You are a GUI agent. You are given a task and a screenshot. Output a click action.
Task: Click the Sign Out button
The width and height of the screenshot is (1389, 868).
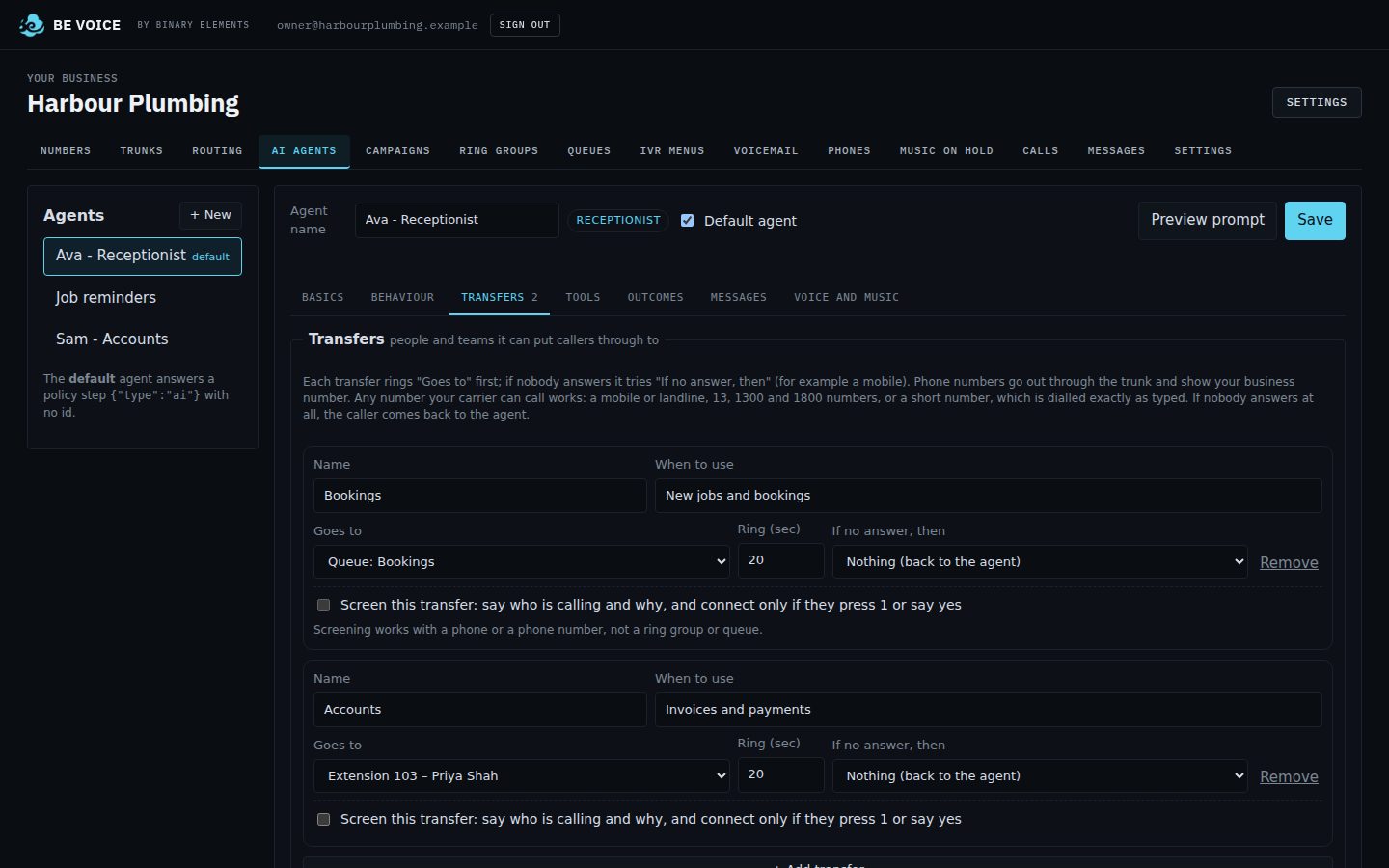coord(525,25)
